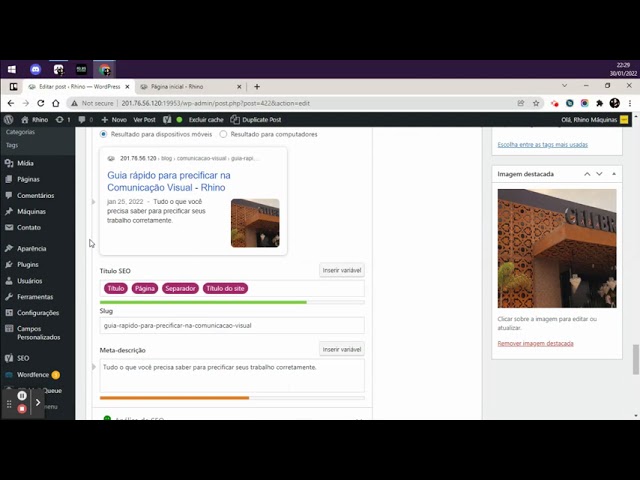Viewport: 640px width, 480px height.
Task: Move Imagem destacada panel down
Action: click(x=599, y=174)
